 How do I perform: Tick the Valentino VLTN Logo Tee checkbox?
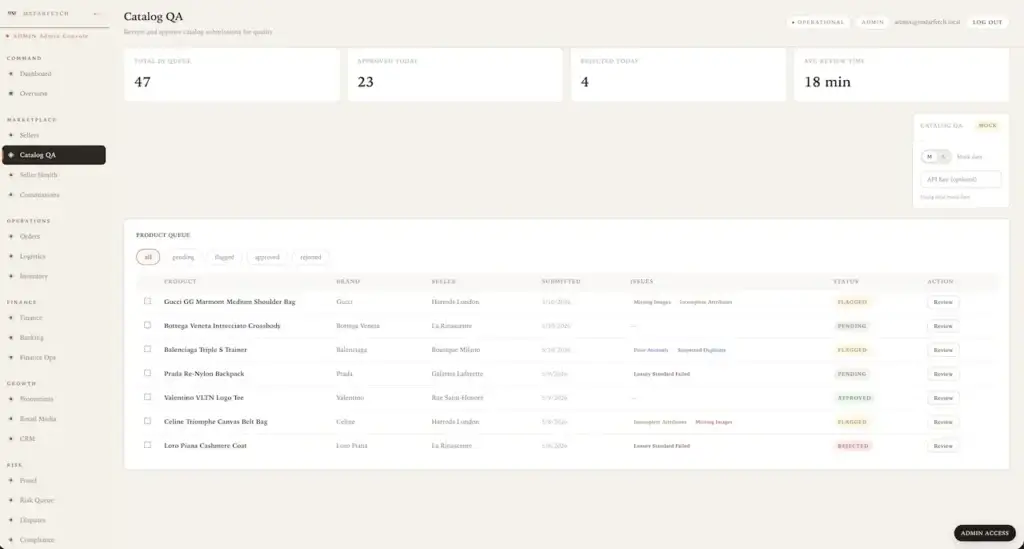(x=148, y=397)
